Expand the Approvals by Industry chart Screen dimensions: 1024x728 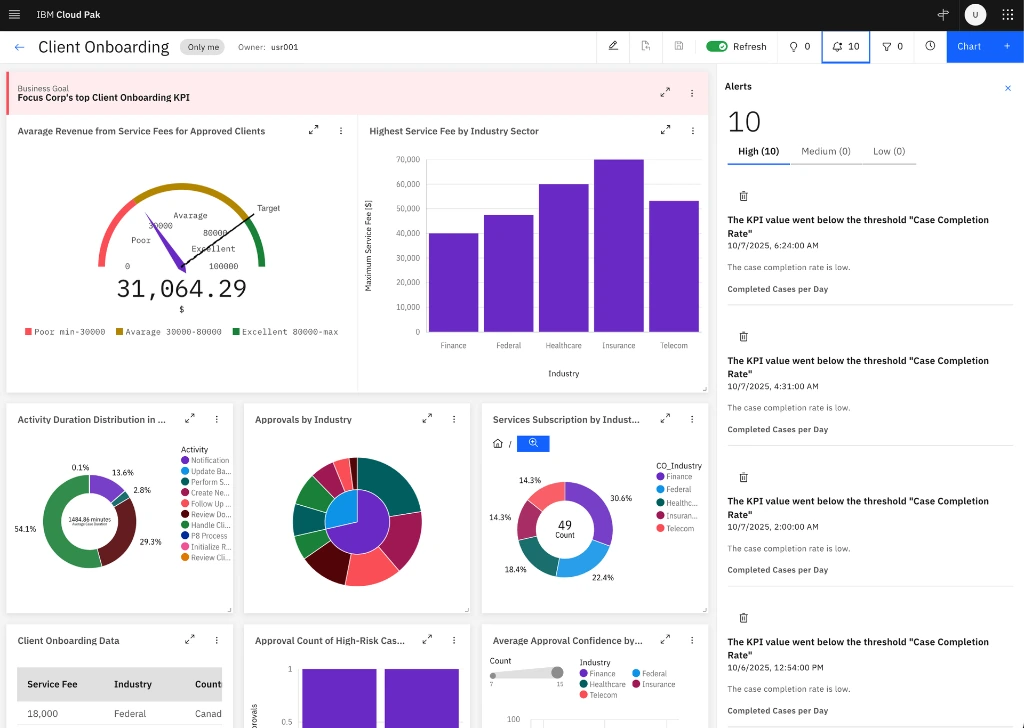427,419
